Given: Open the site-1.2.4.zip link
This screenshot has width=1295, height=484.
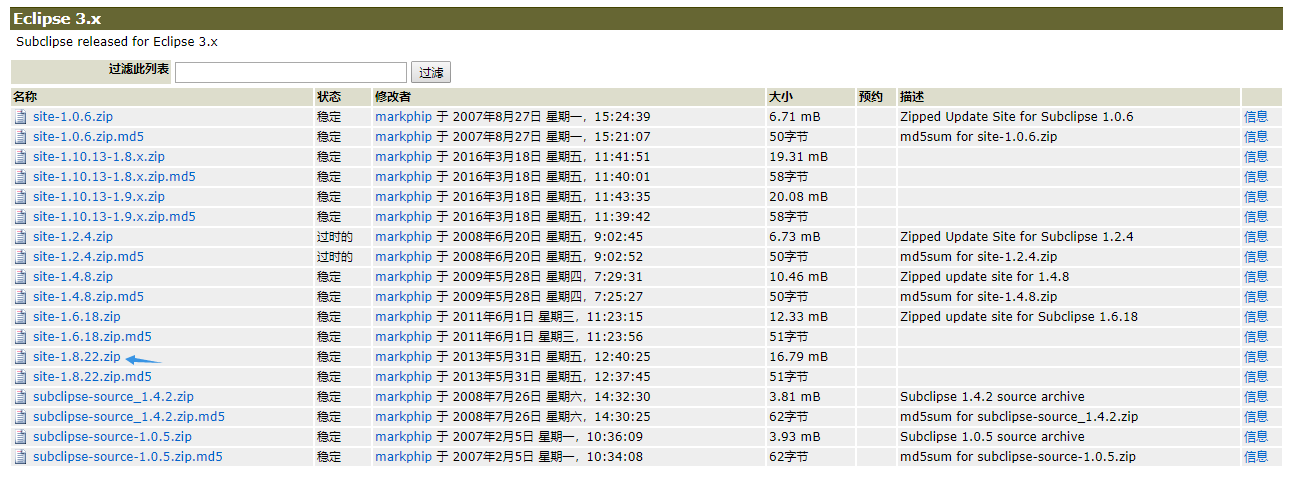Looking at the screenshot, I should pyautogui.click(x=73, y=237).
